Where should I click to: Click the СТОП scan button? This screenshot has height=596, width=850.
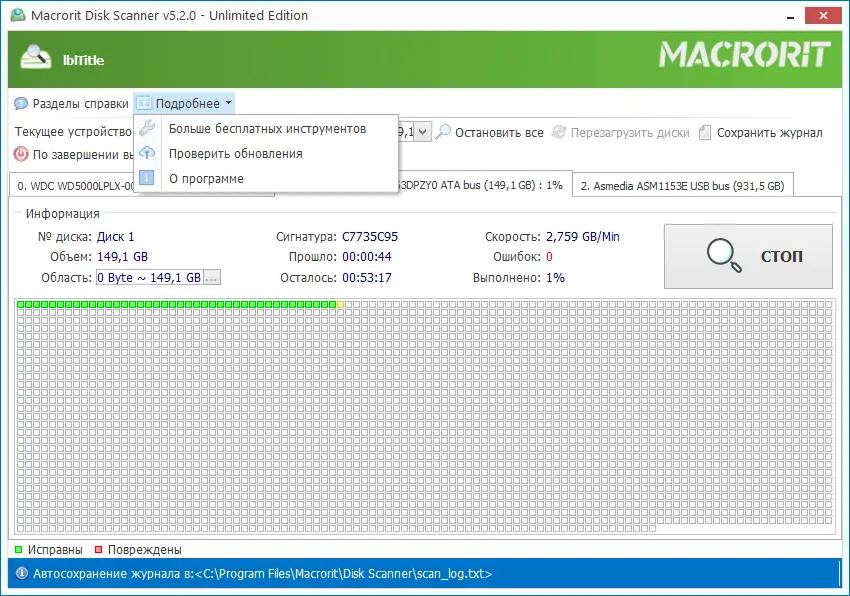click(748, 256)
